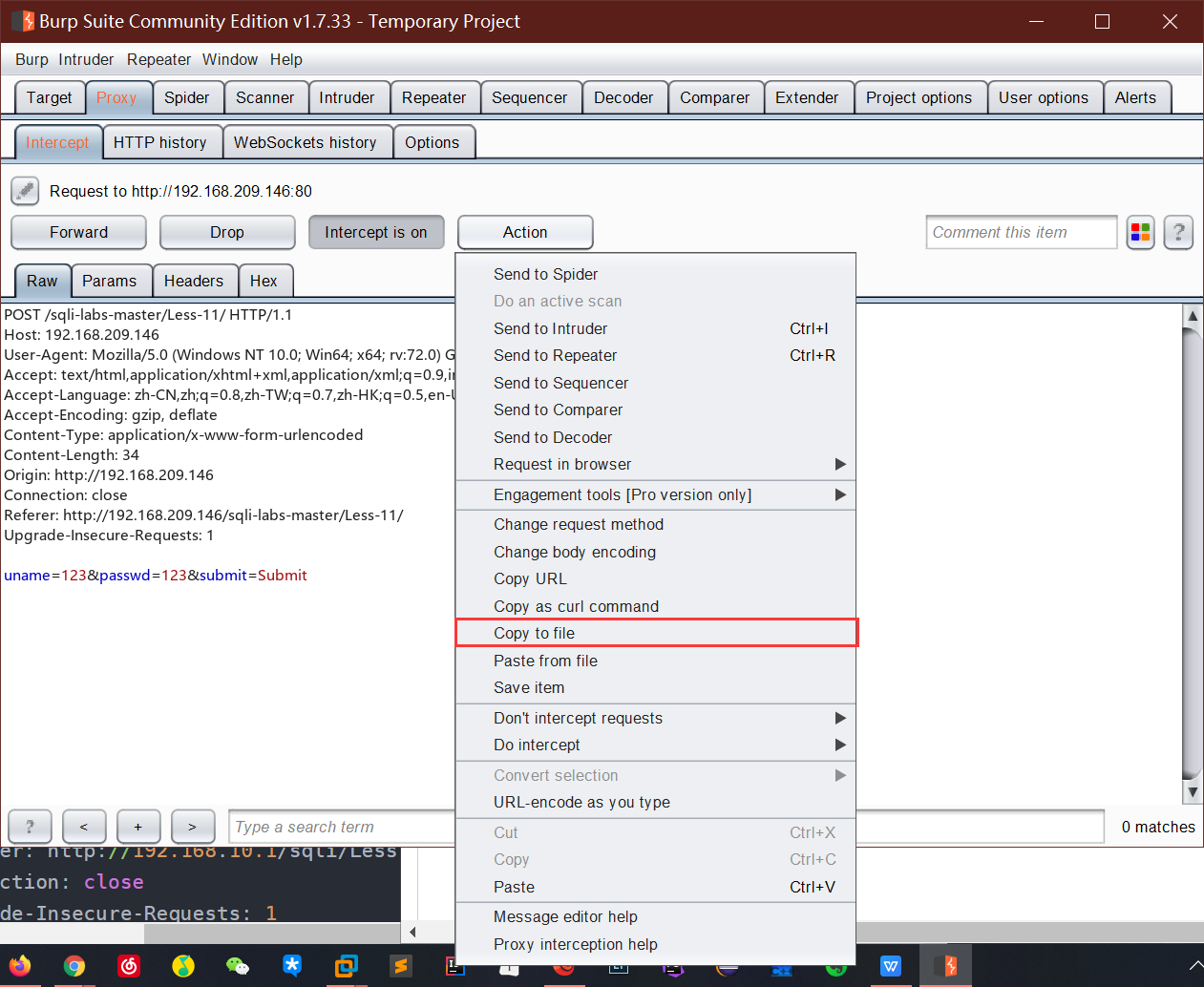Click the Drop button

(x=227, y=232)
